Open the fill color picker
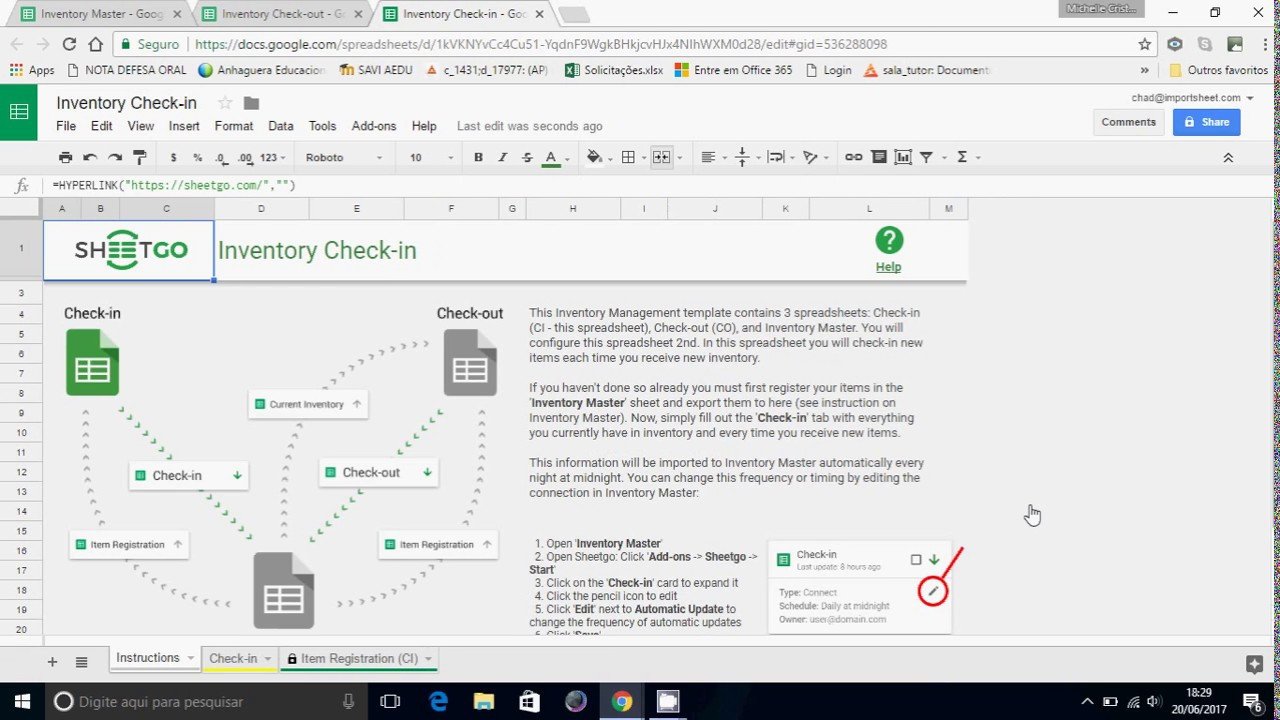The width and height of the screenshot is (1280, 720). pos(594,157)
